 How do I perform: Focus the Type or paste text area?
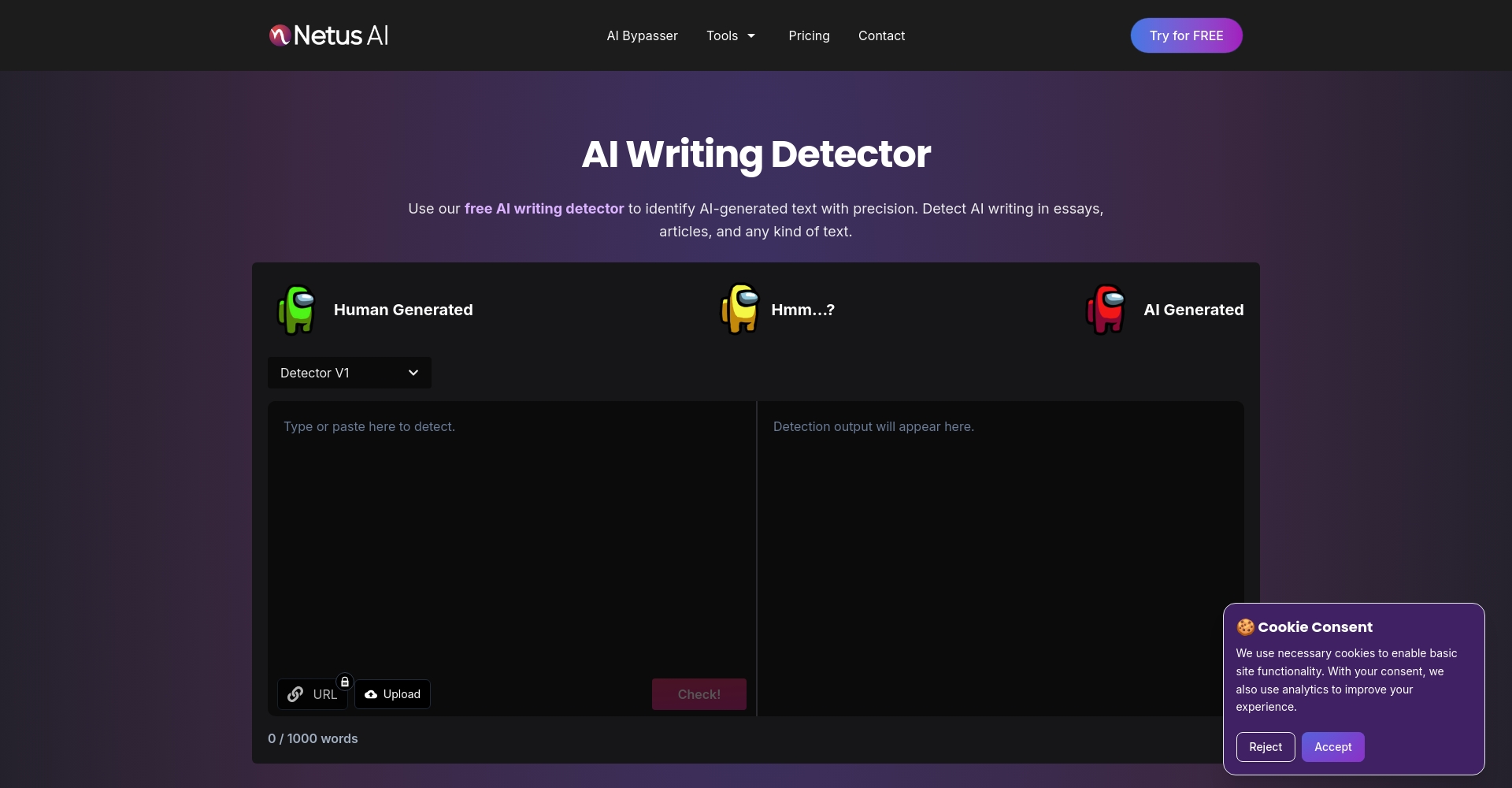[x=512, y=536]
